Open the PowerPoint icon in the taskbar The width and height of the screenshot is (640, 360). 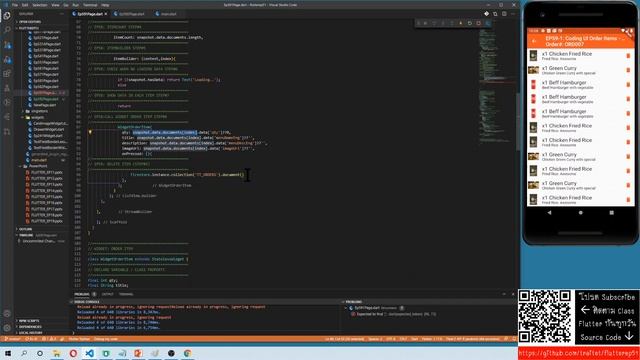pos(138,353)
